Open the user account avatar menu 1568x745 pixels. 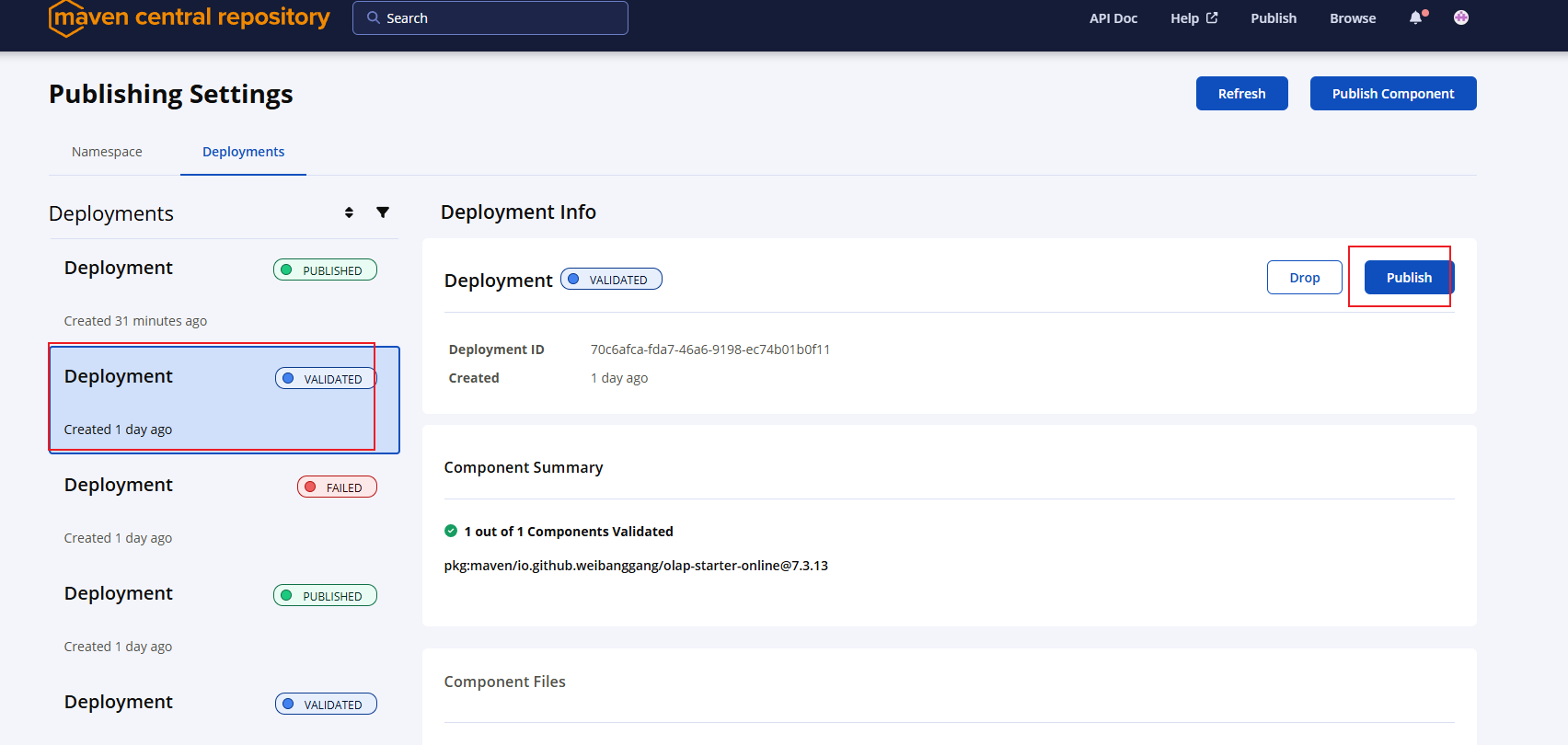point(1461,17)
